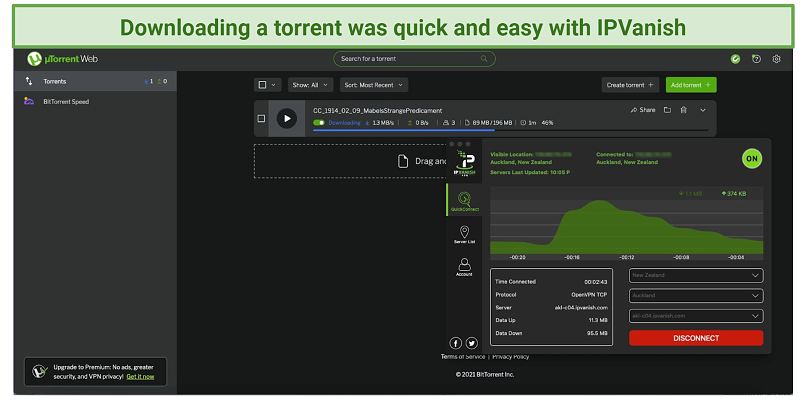This screenshot has height=400, width=806.
Task: Open the help icon in µTorrent top bar
Action: (x=756, y=59)
